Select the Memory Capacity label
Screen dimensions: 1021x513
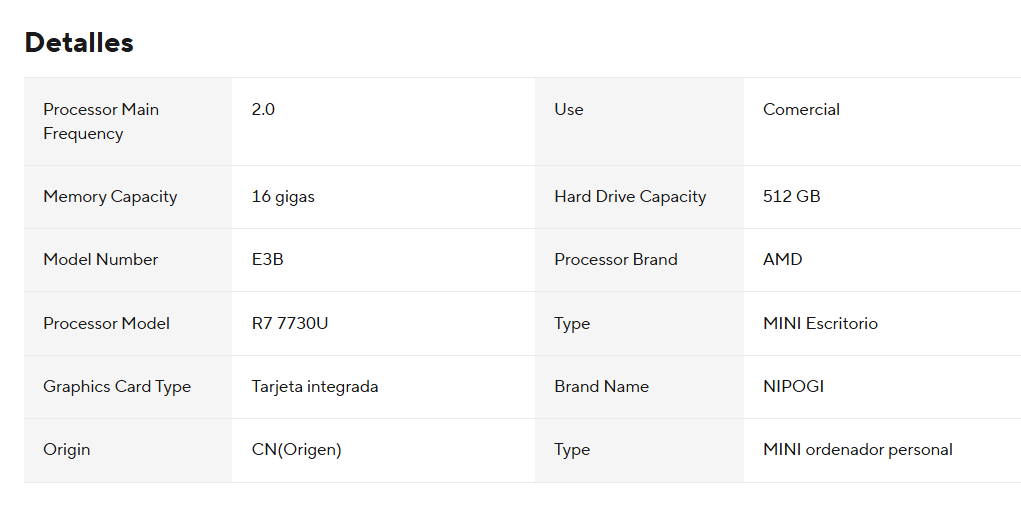(110, 196)
